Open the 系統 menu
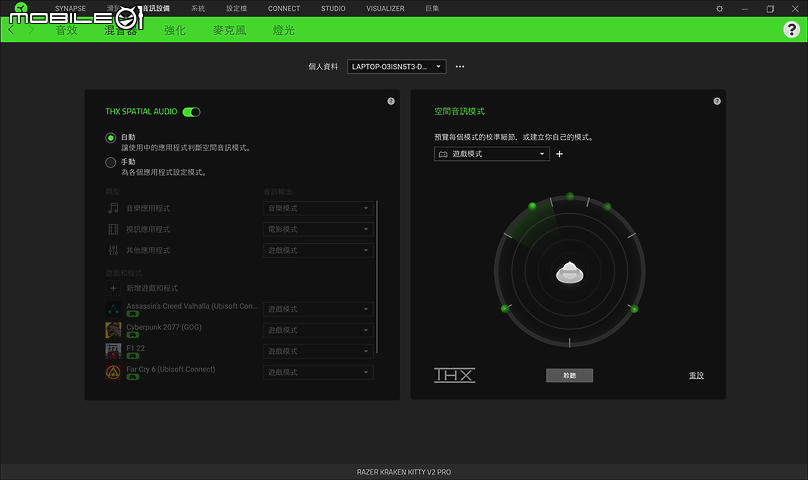 click(x=198, y=9)
